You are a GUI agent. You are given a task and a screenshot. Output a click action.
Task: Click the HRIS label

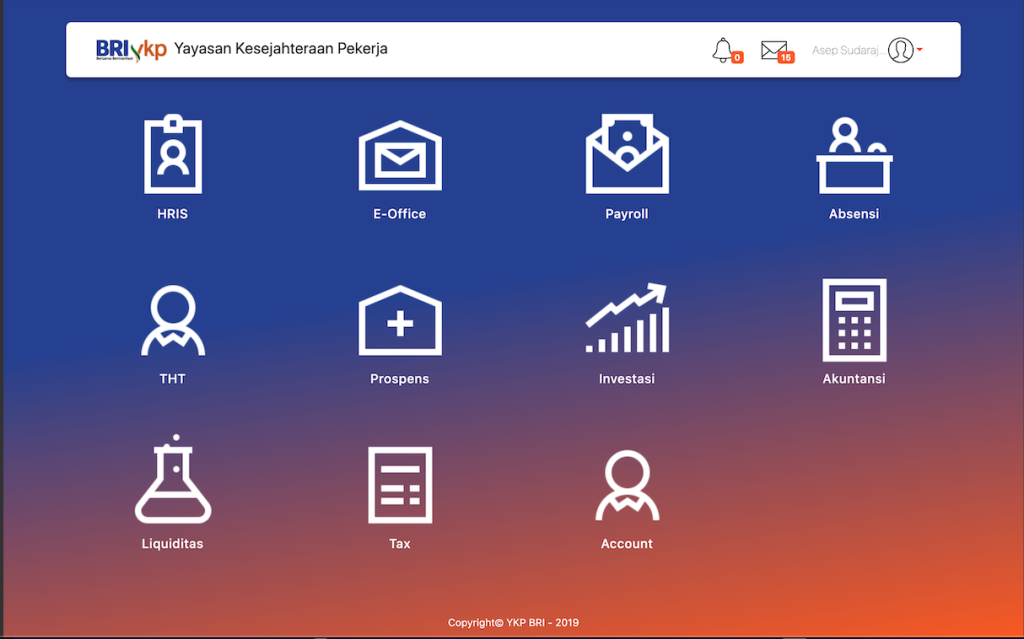(172, 214)
